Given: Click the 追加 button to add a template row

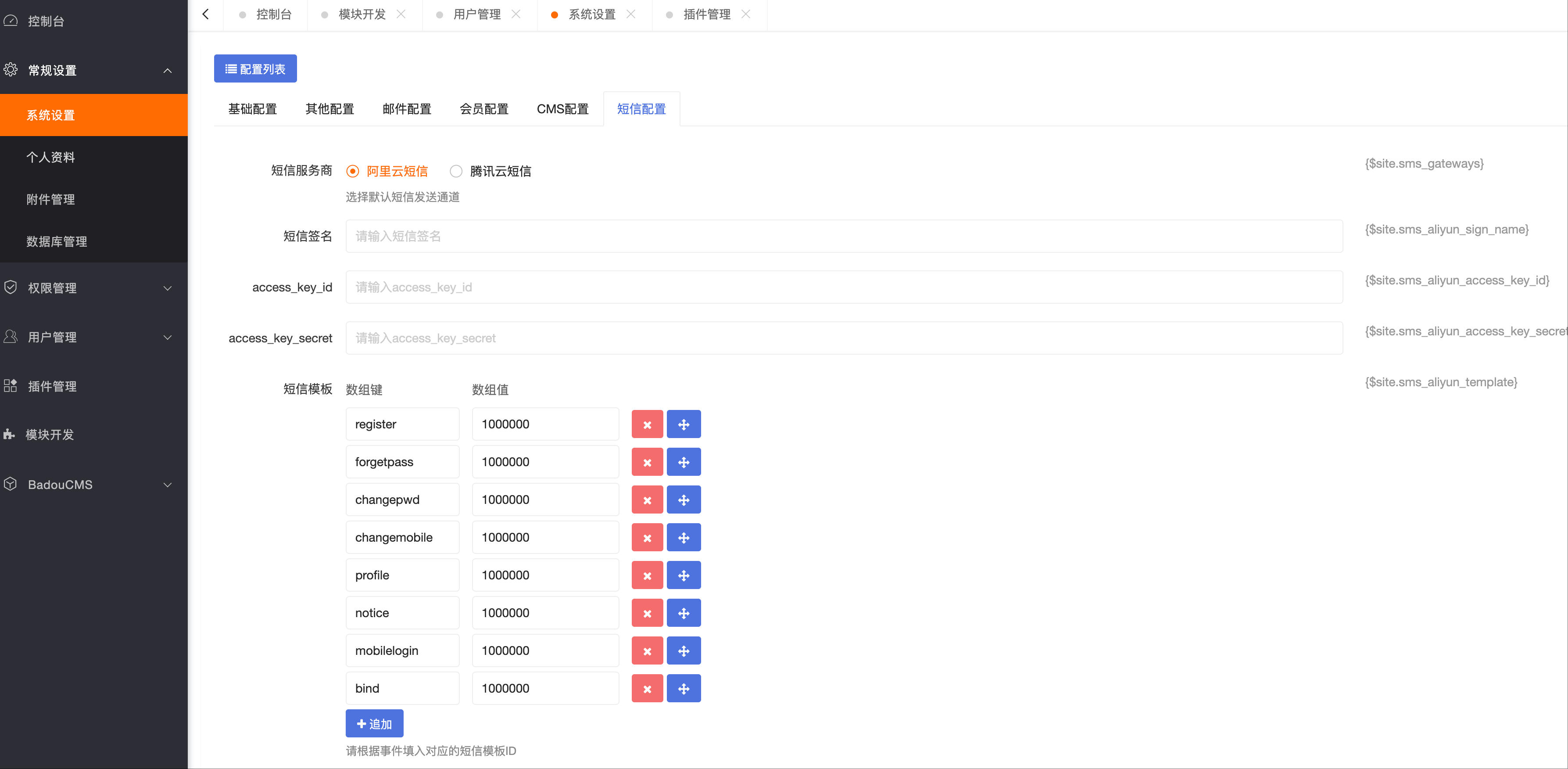Looking at the screenshot, I should tap(374, 723).
